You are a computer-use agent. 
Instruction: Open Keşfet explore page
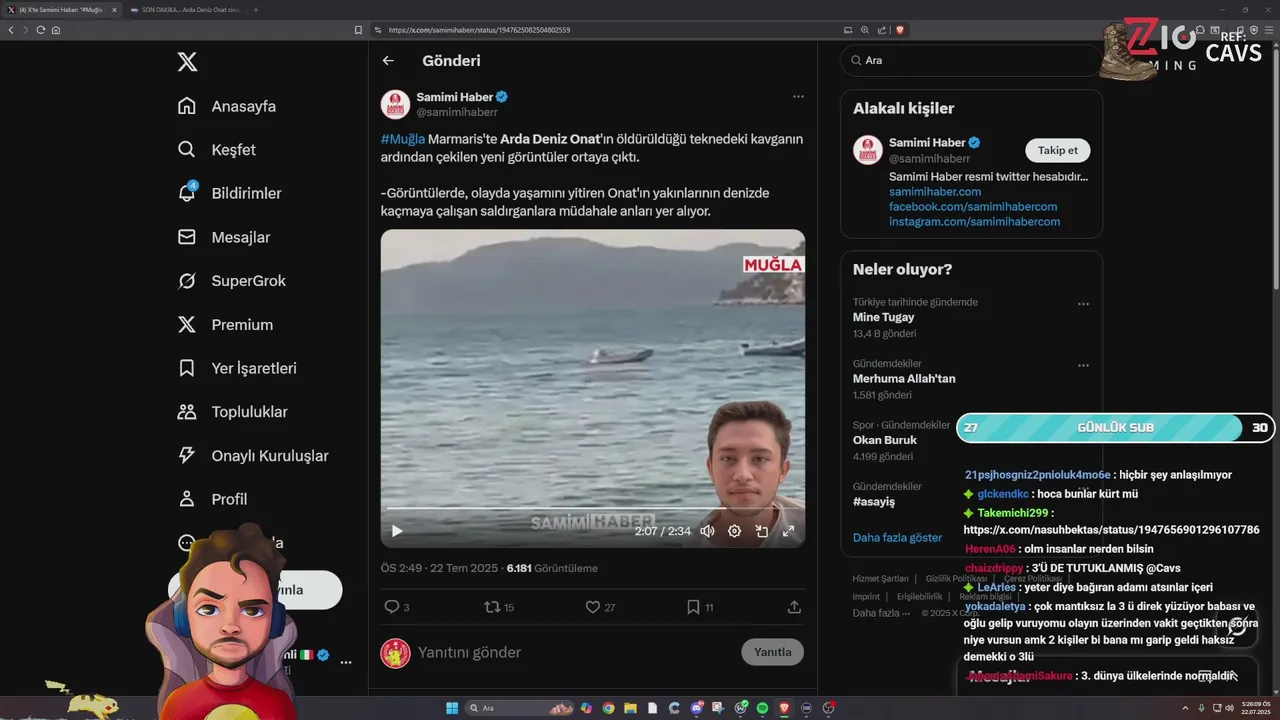click(x=217, y=150)
